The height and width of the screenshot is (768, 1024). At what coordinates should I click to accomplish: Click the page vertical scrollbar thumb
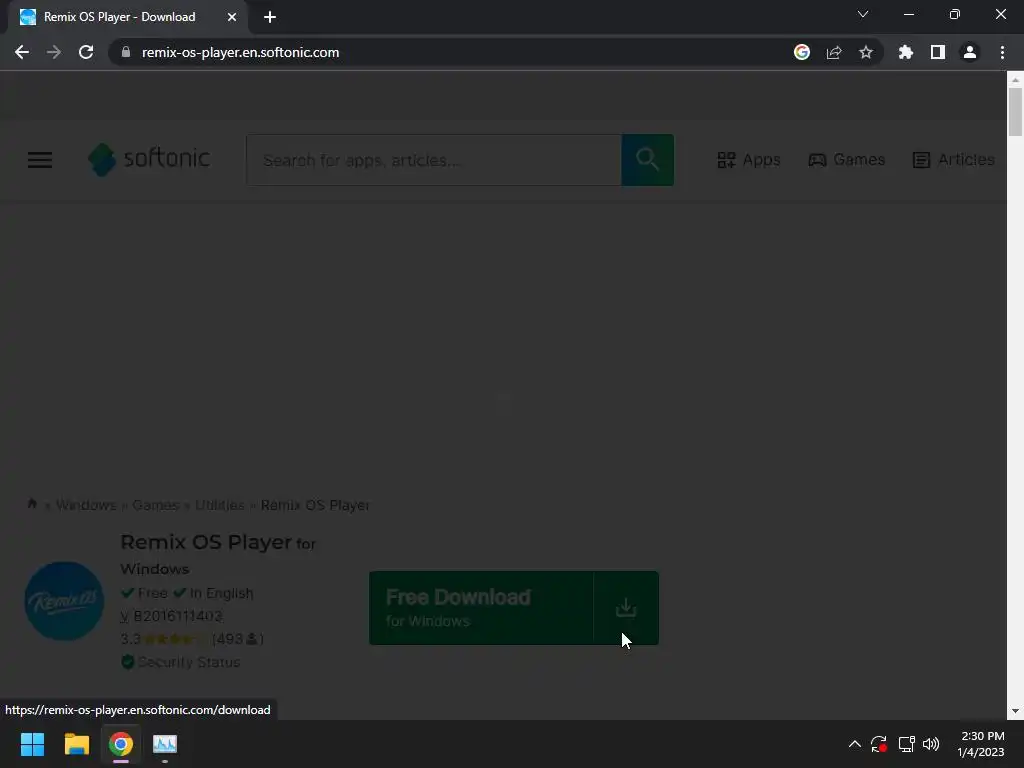point(1015,112)
